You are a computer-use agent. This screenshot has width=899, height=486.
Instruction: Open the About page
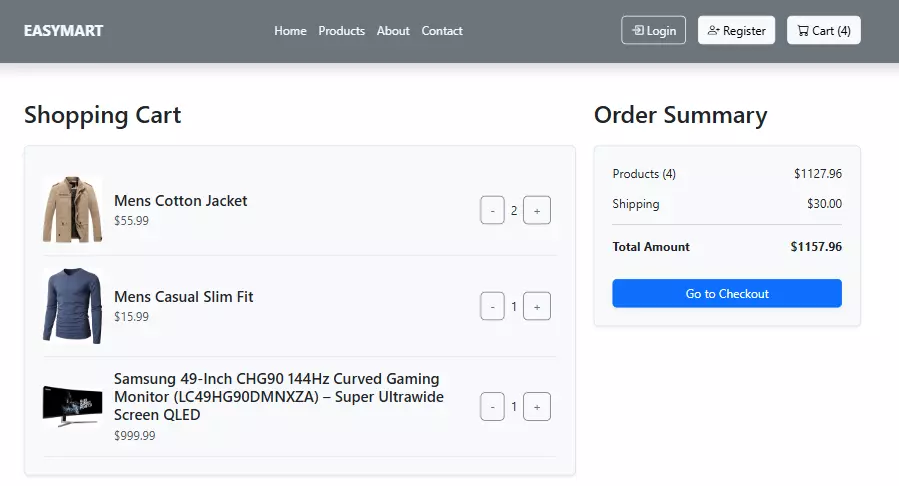point(393,31)
